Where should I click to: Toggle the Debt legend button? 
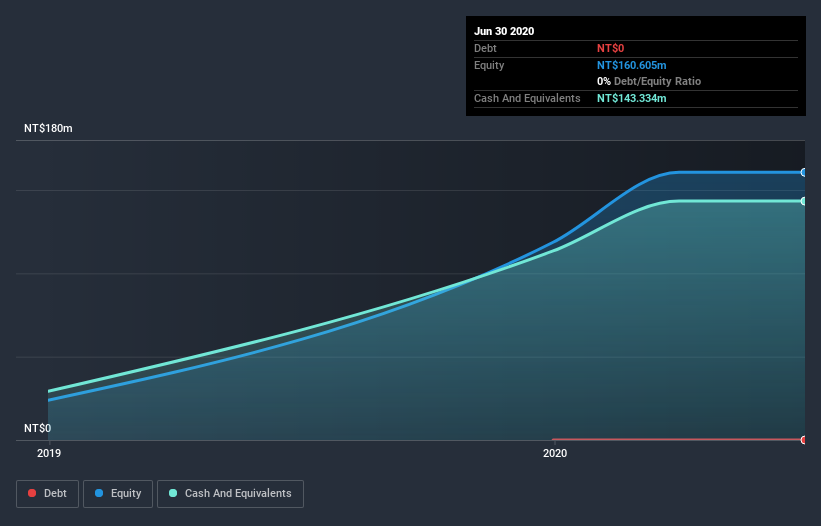coord(47,494)
